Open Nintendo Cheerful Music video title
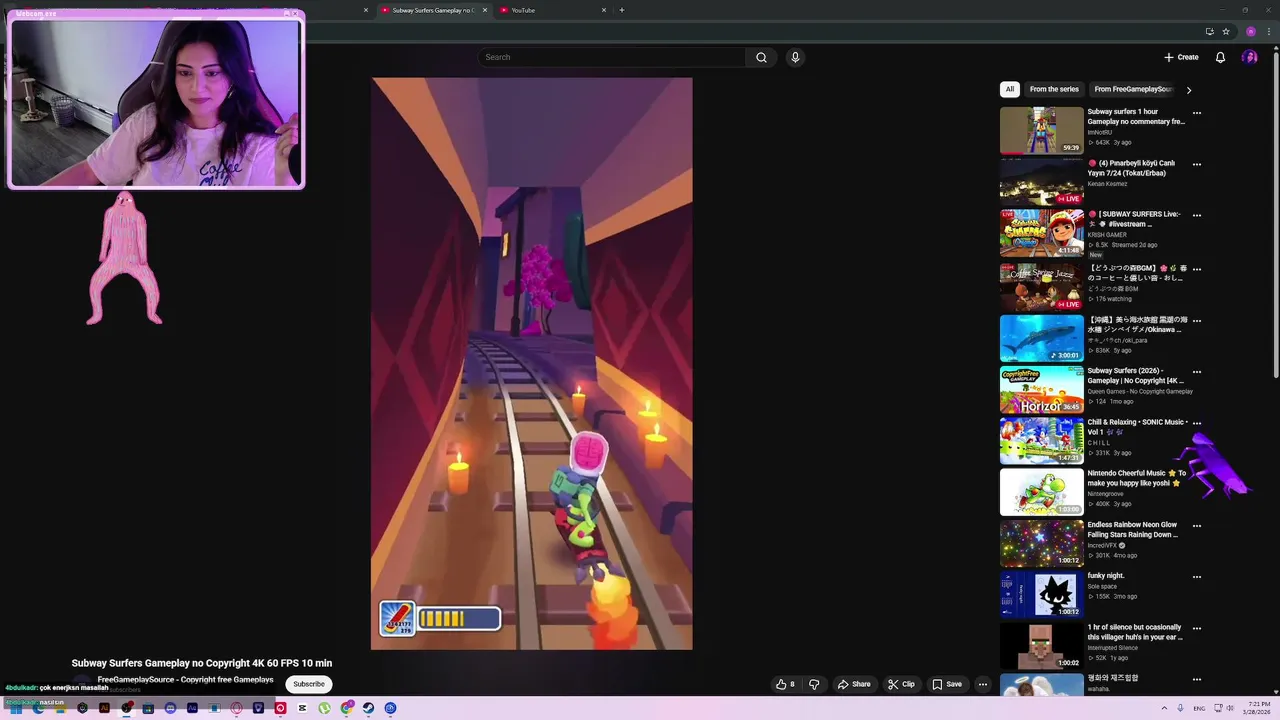Image resolution: width=1280 pixels, height=720 pixels. 1137,478
